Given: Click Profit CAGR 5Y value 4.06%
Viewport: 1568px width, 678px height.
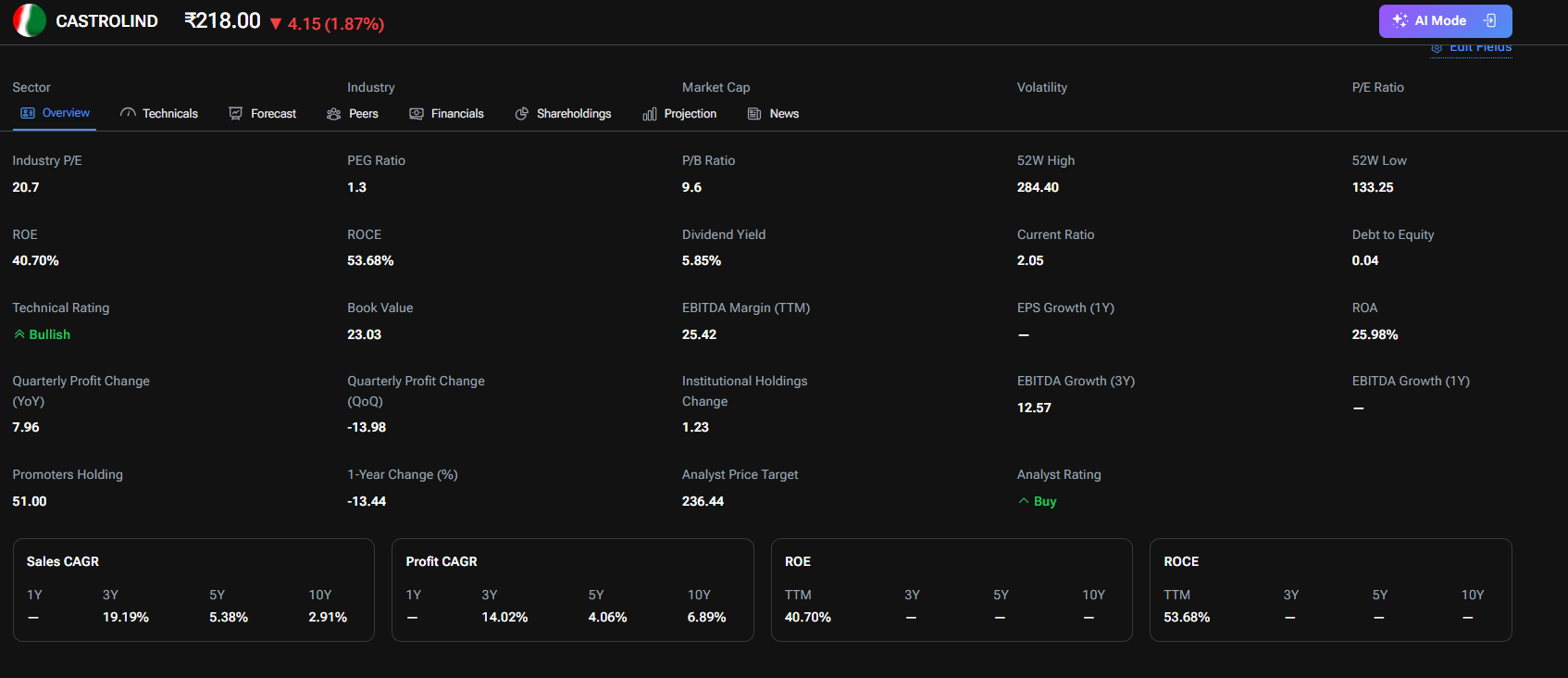Looking at the screenshot, I should pyautogui.click(x=607, y=617).
